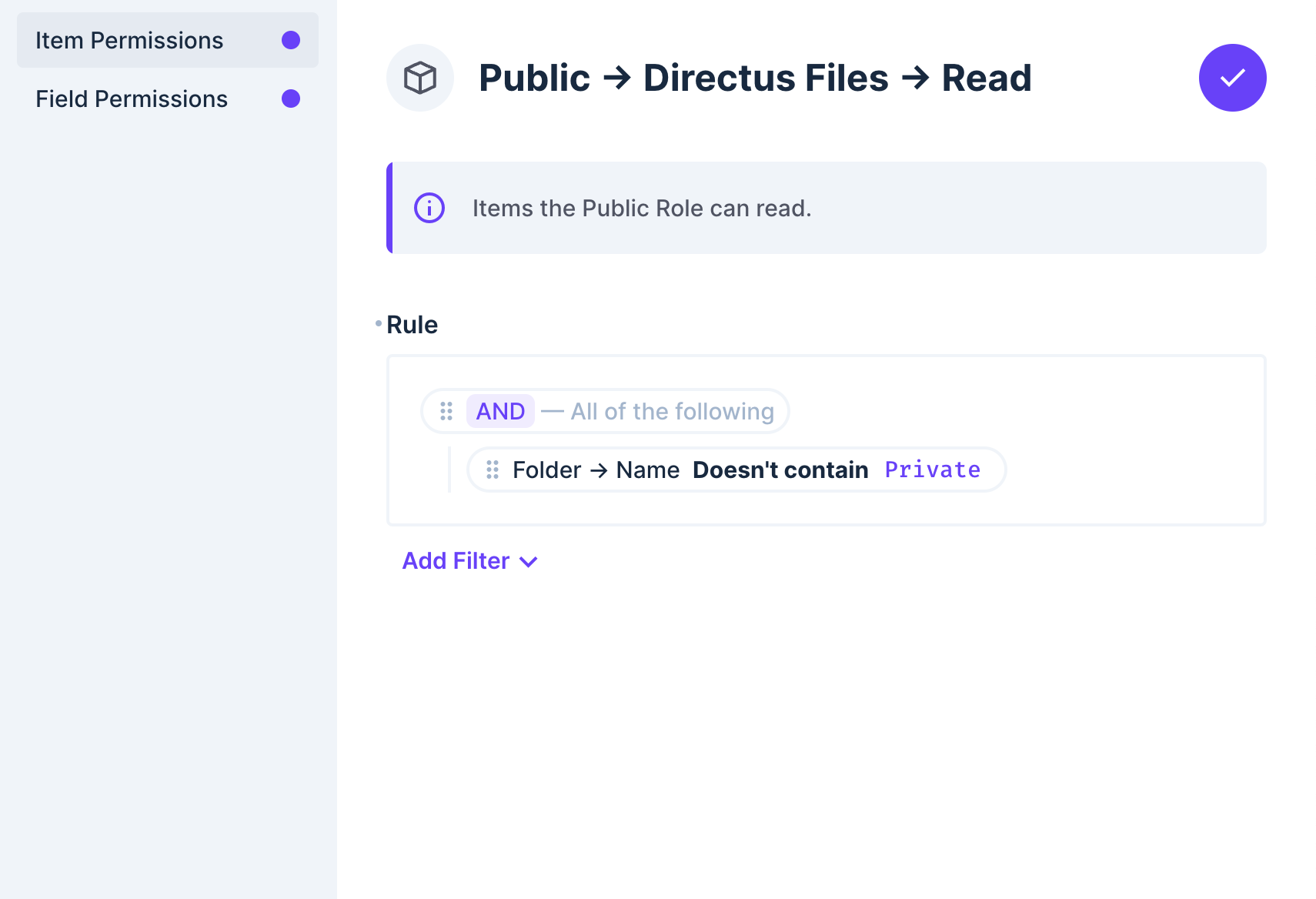Click the Add Filter link

(456, 560)
